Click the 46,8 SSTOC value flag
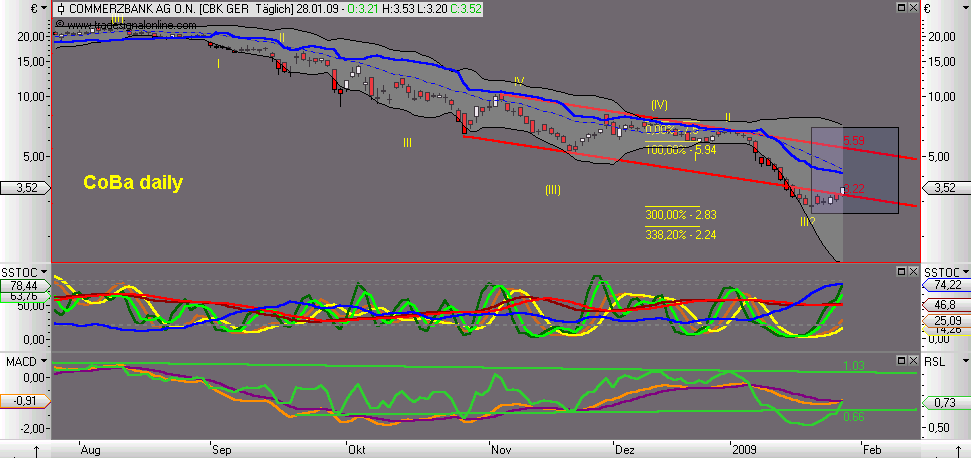Screen dimensions: 971x458 tap(946, 305)
